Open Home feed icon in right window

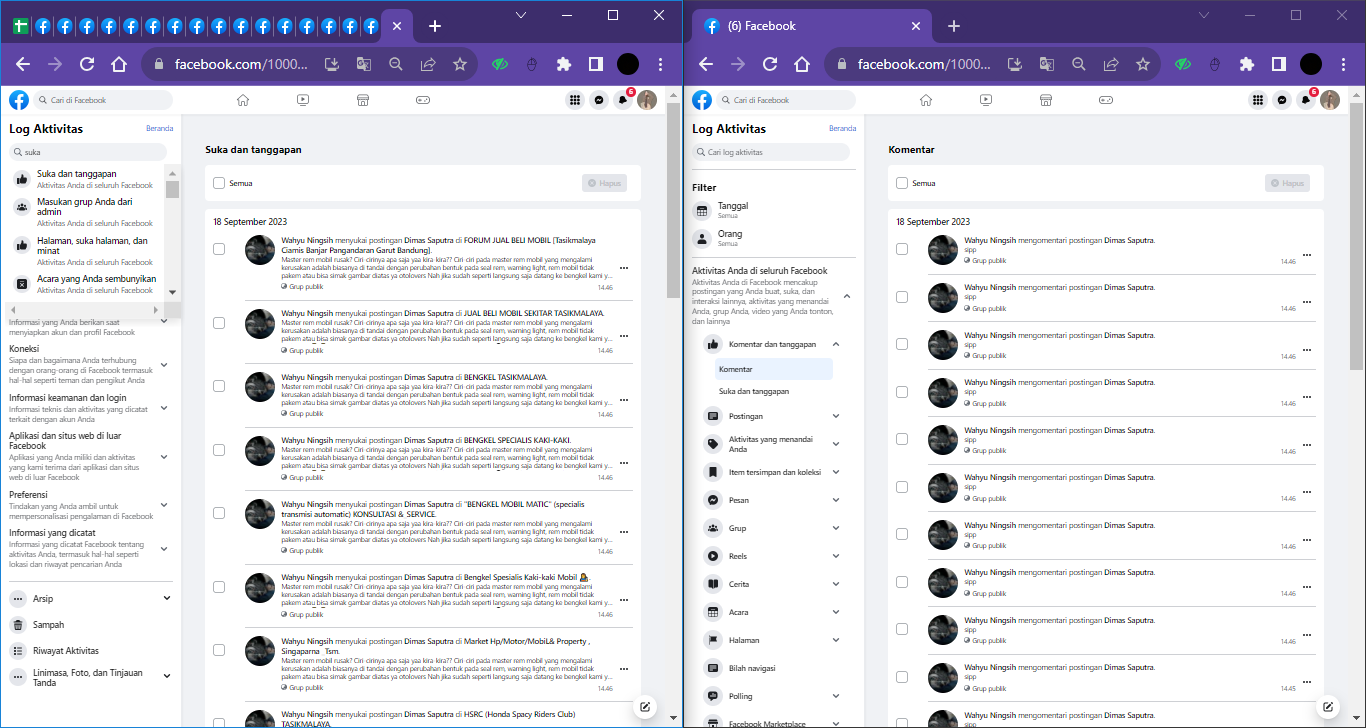[926, 100]
